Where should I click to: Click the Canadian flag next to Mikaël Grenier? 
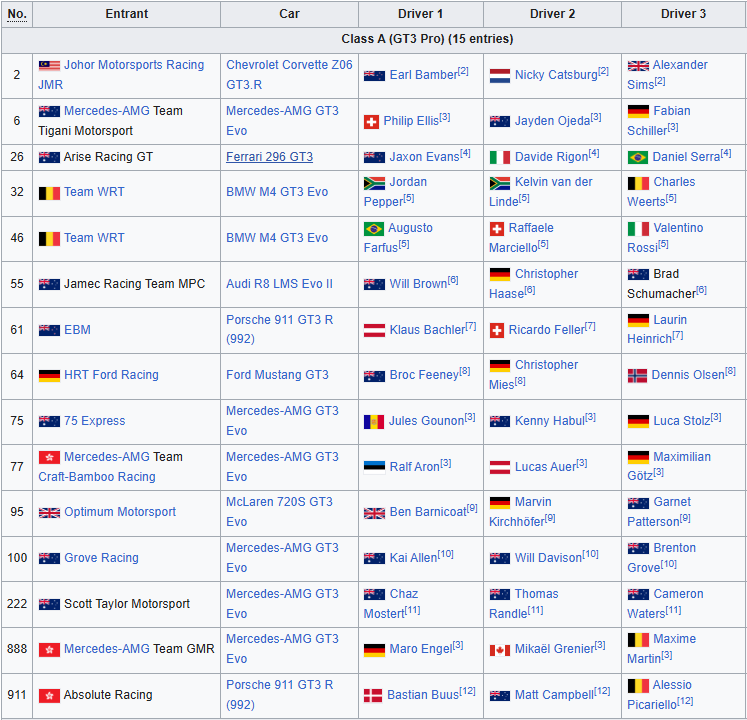(x=500, y=649)
